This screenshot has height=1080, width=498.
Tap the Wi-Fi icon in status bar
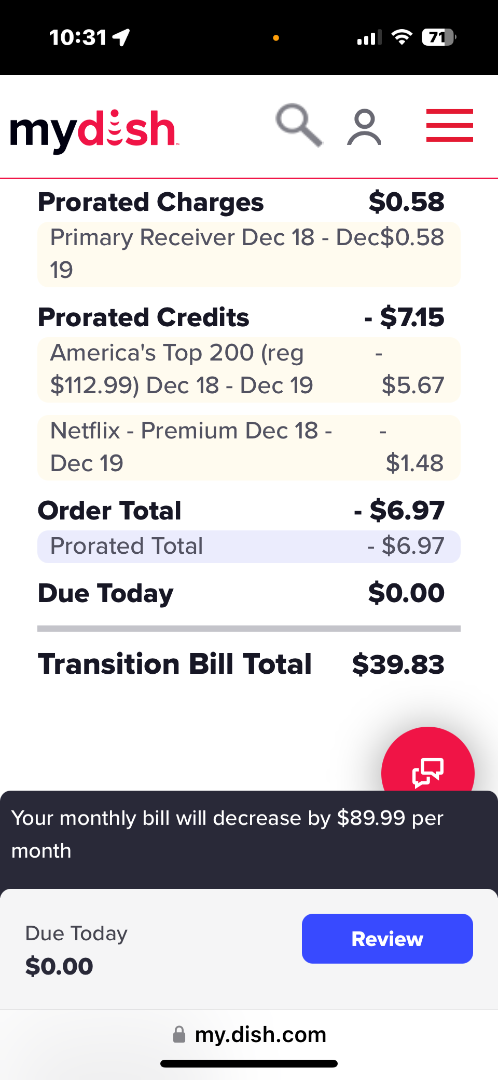tap(401, 37)
